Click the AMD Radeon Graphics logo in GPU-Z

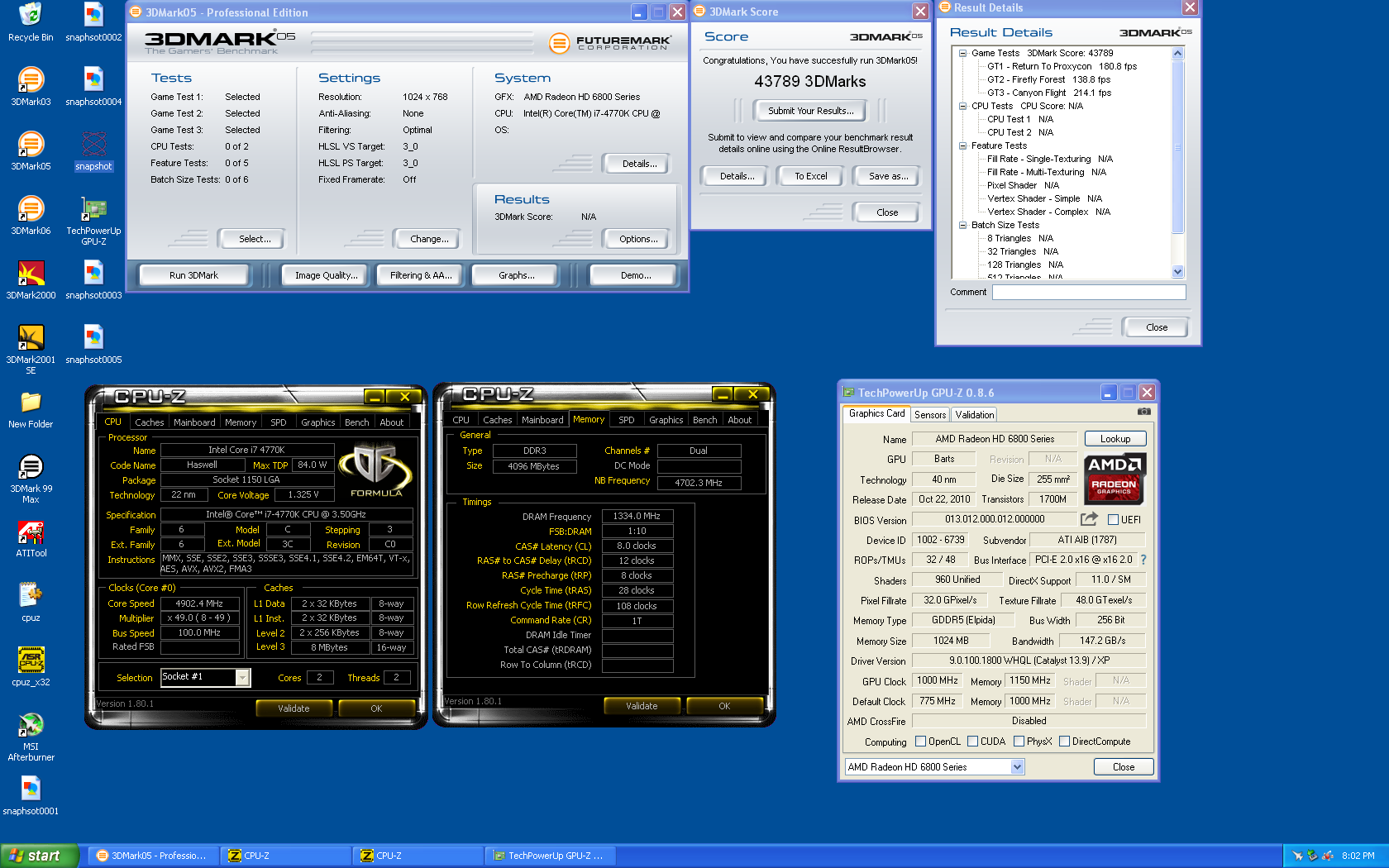tap(1114, 479)
